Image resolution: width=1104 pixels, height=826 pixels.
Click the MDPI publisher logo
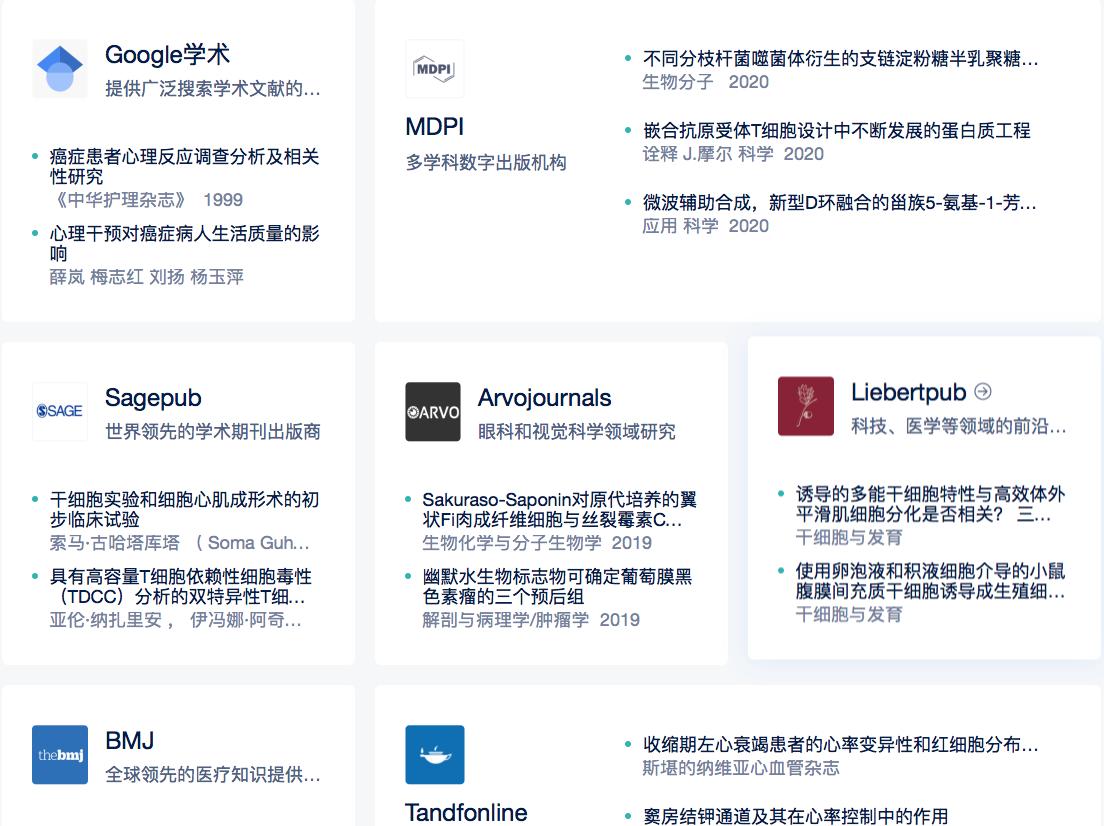[434, 68]
